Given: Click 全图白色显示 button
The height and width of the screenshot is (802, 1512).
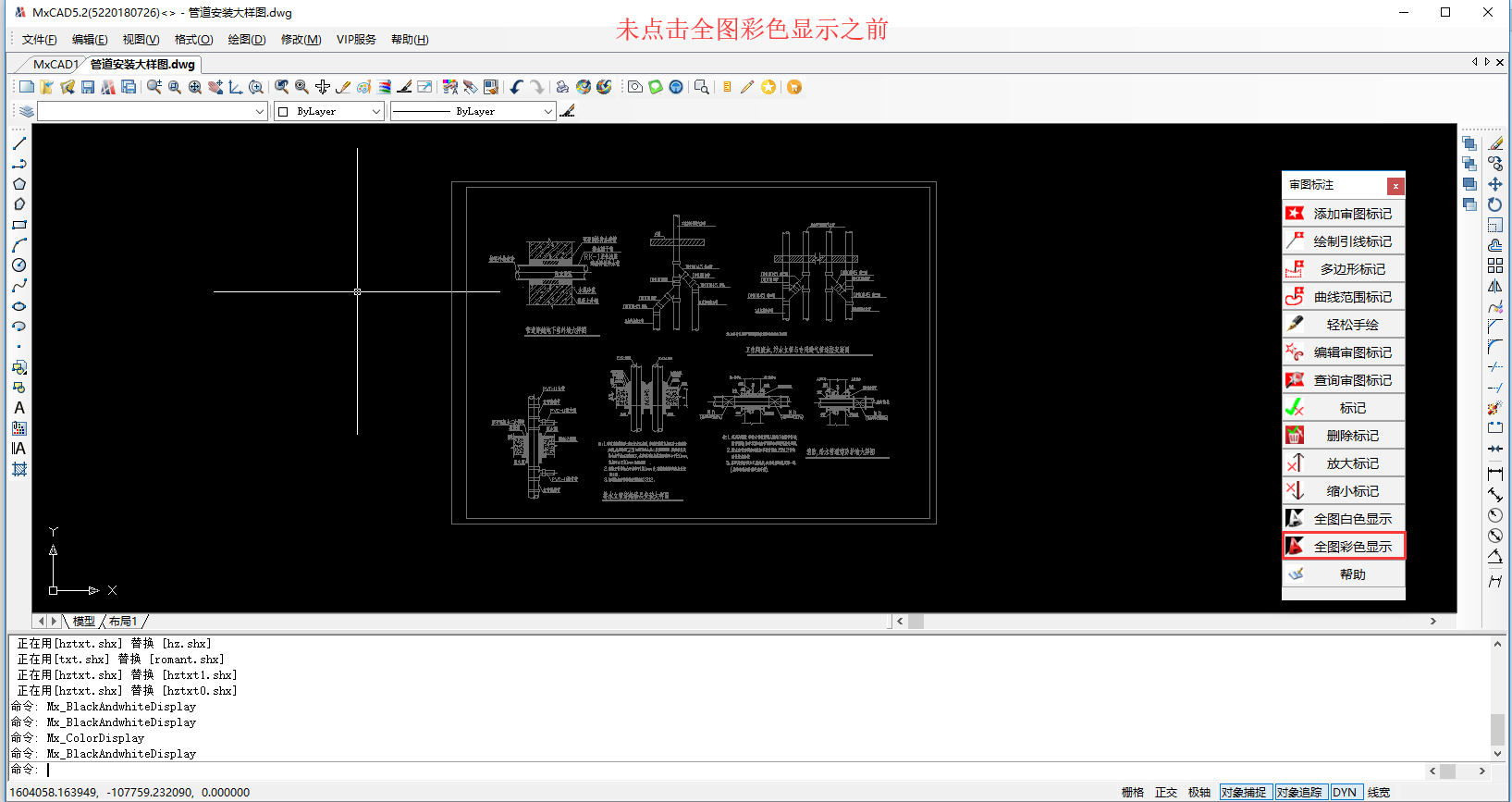Looking at the screenshot, I should click(x=1344, y=519).
